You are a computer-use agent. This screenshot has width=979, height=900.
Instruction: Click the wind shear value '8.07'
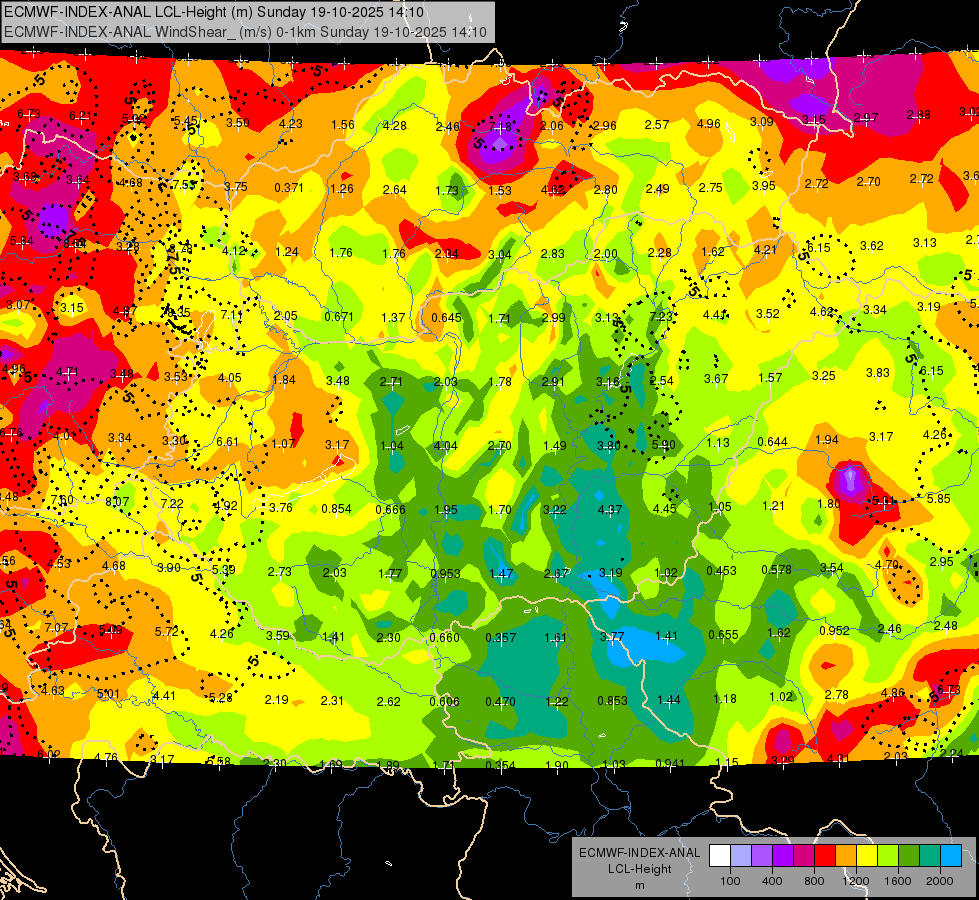point(117,502)
